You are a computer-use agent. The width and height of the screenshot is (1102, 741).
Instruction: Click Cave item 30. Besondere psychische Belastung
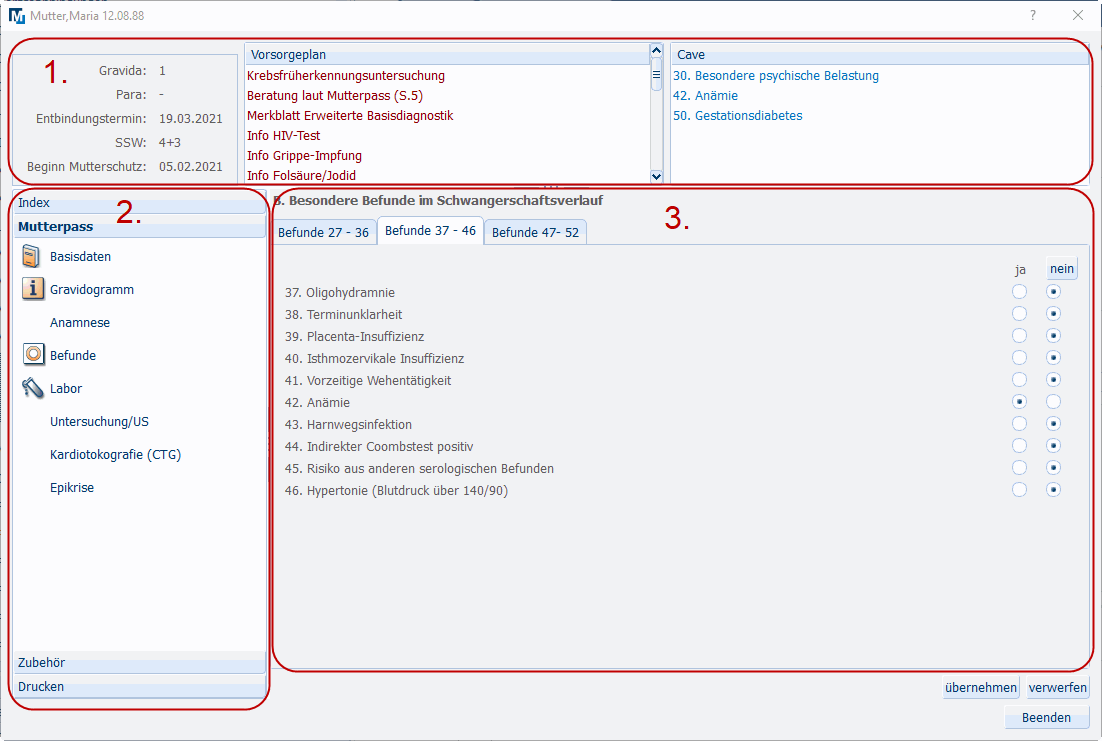(x=776, y=75)
